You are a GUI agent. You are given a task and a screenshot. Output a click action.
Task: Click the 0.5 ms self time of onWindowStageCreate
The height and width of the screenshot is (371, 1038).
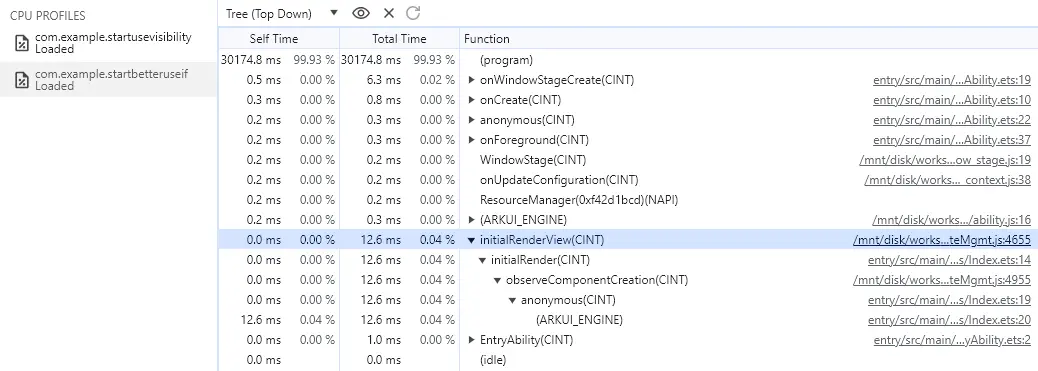coord(263,80)
